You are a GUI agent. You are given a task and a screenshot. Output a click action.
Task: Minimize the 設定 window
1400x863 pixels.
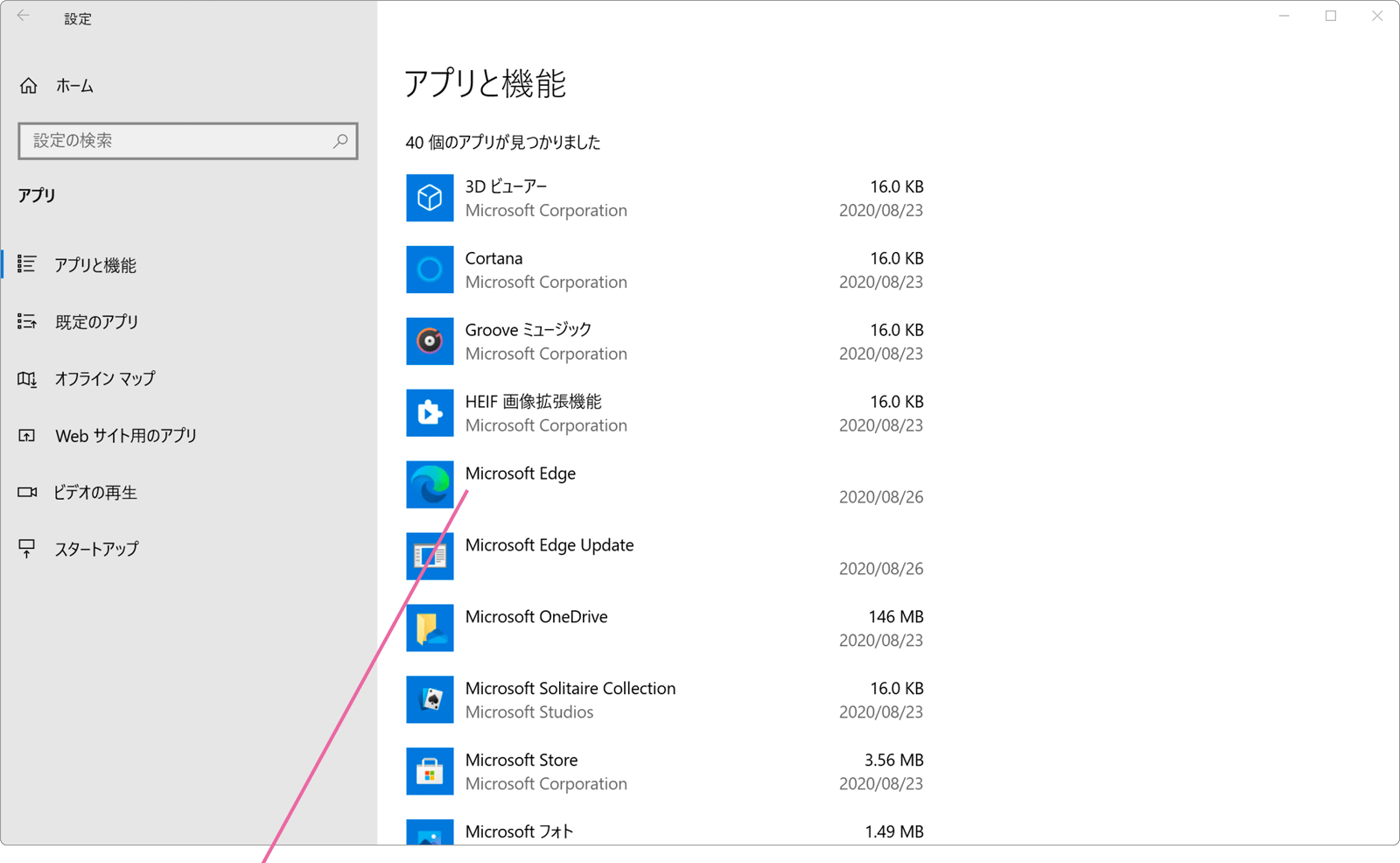click(x=1284, y=16)
